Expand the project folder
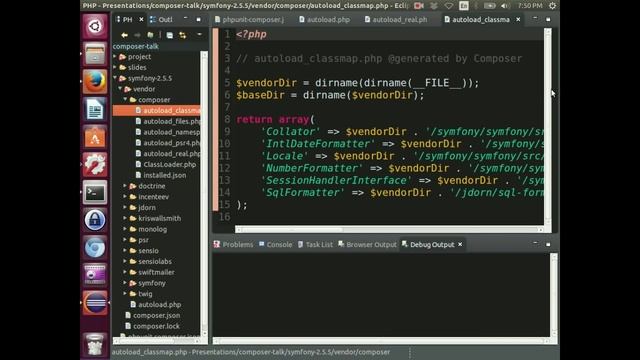 [115, 57]
